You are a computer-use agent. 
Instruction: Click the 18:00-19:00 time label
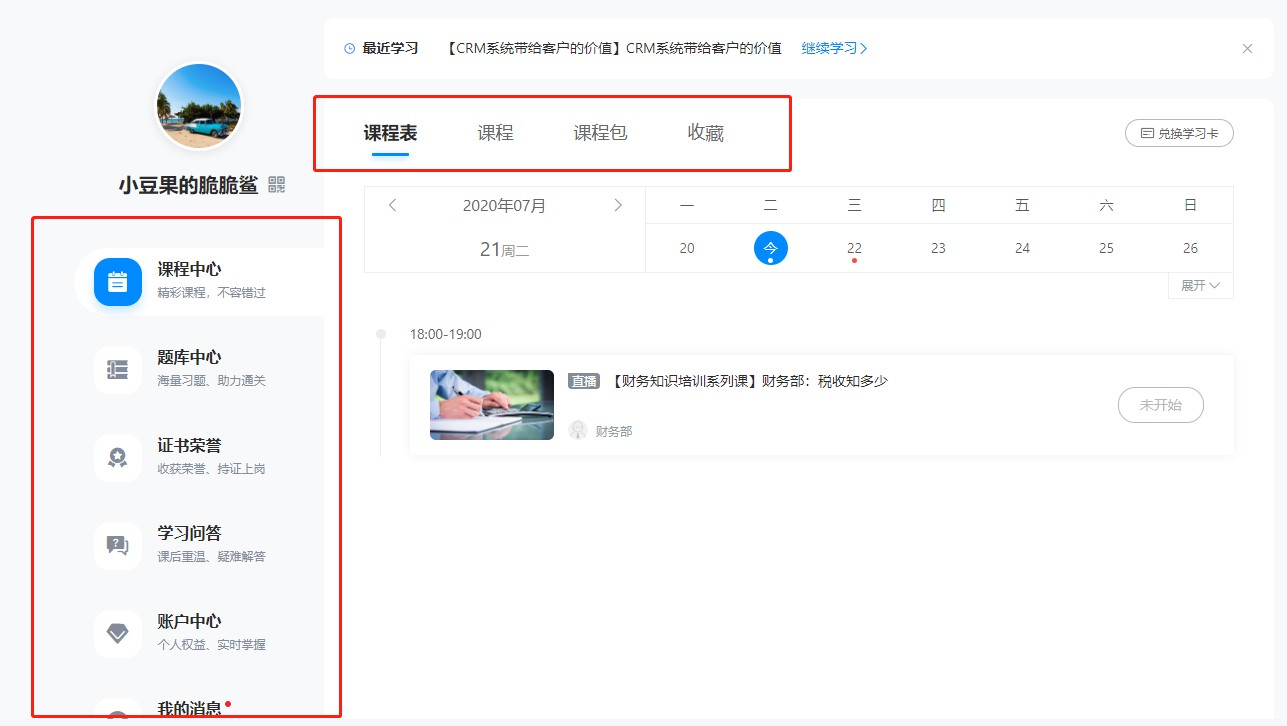[x=445, y=334]
